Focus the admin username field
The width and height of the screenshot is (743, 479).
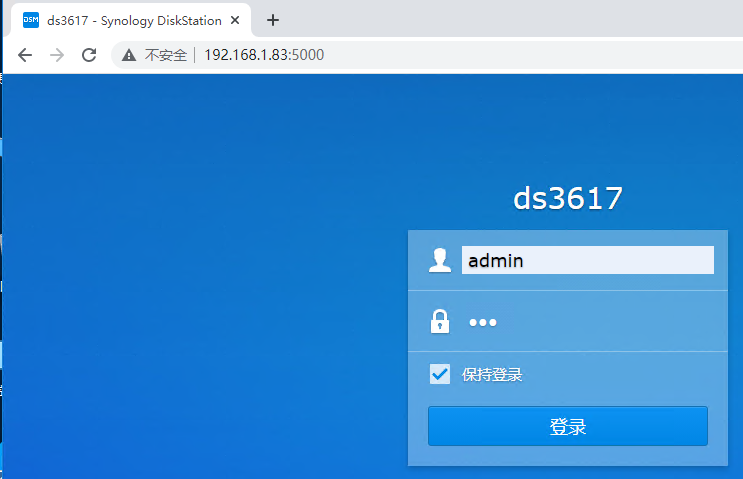(x=587, y=260)
